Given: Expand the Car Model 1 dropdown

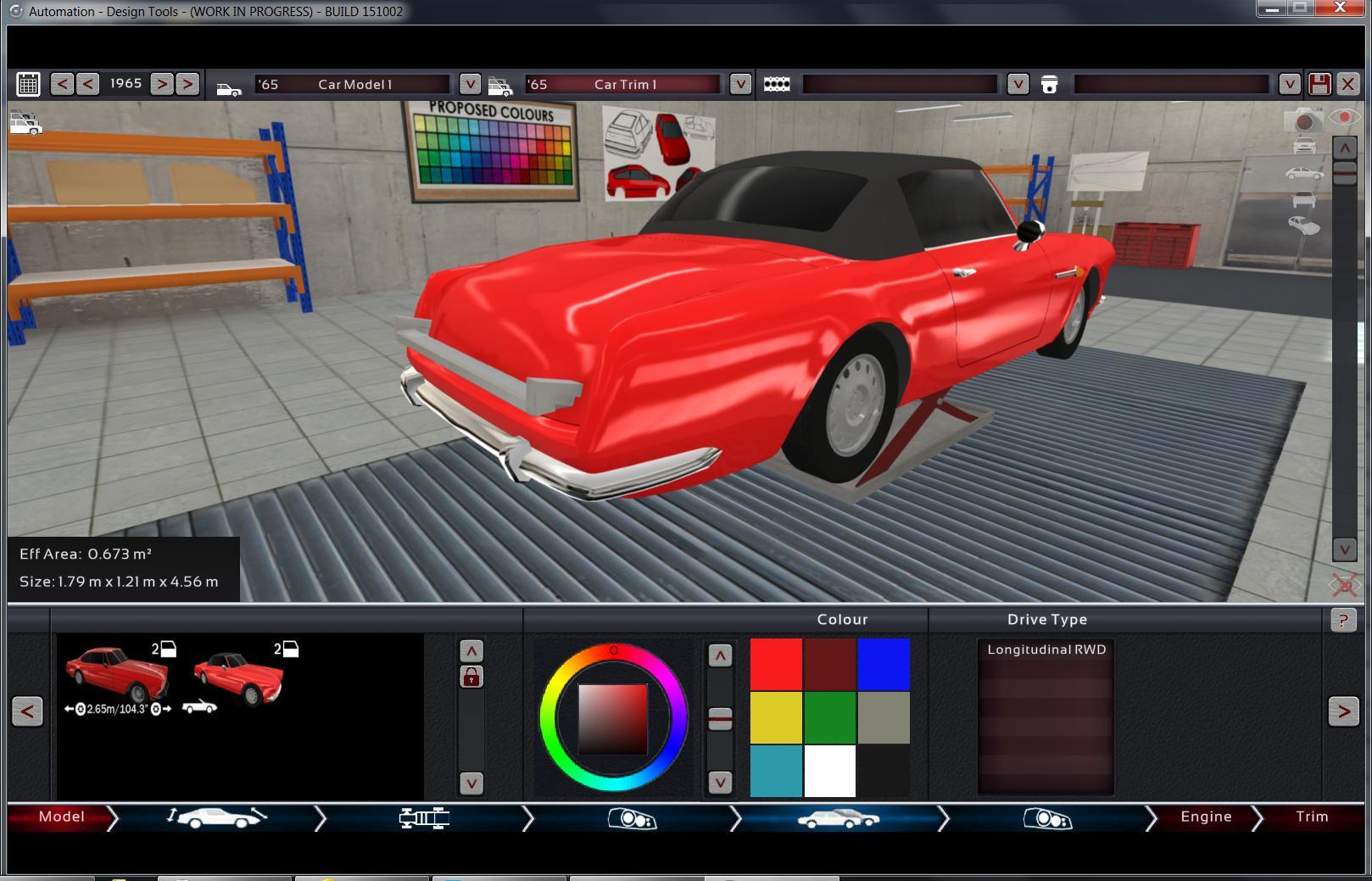Looking at the screenshot, I should coord(470,84).
